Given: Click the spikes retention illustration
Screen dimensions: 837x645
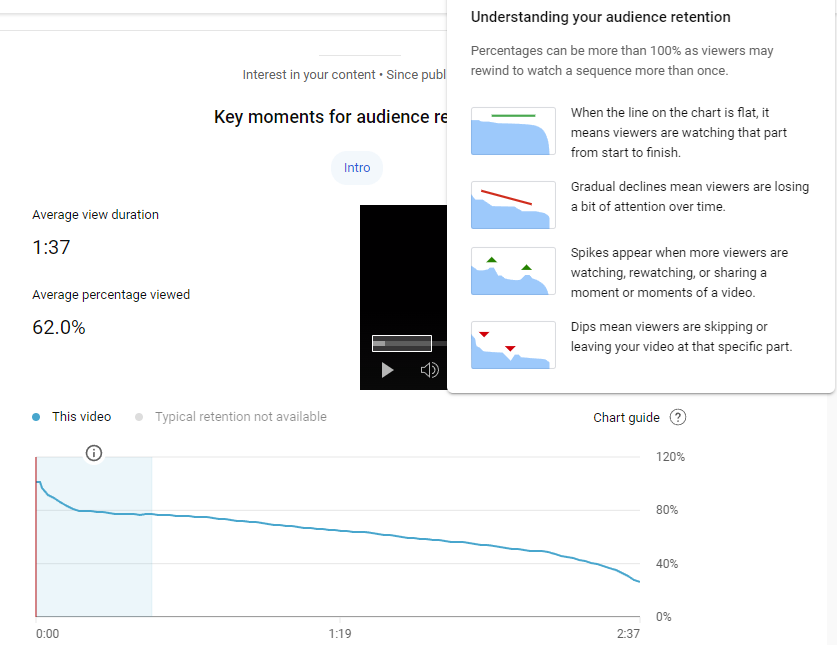Looking at the screenshot, I should point(512,271).
